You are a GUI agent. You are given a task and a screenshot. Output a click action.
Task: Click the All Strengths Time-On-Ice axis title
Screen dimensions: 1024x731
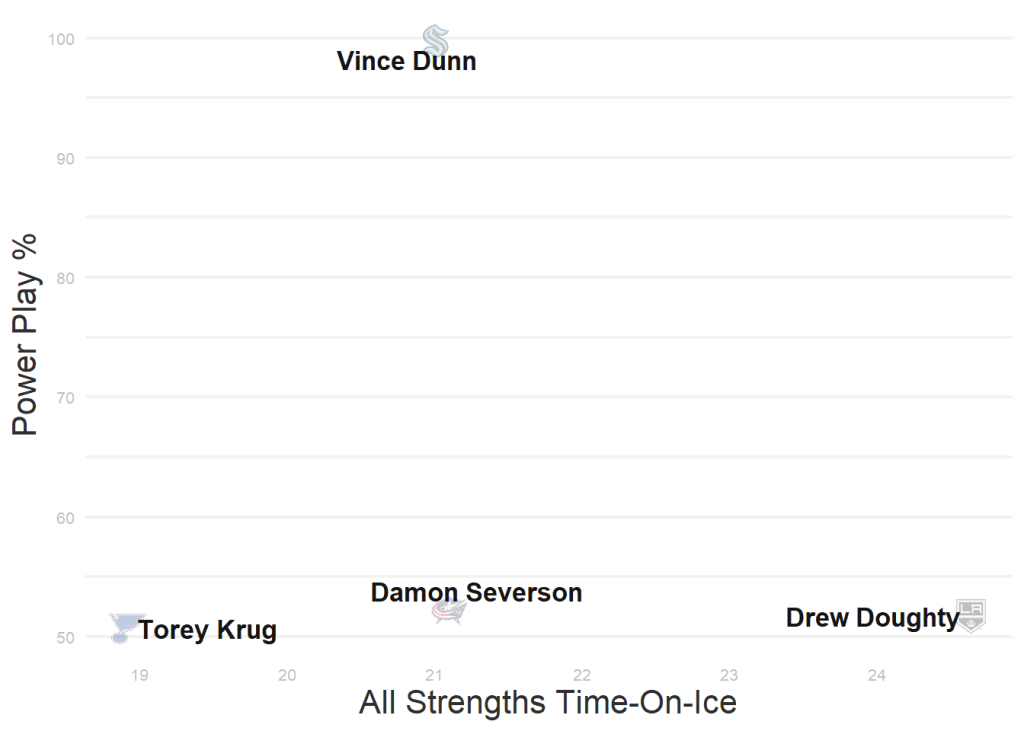(x=547, y=703)
